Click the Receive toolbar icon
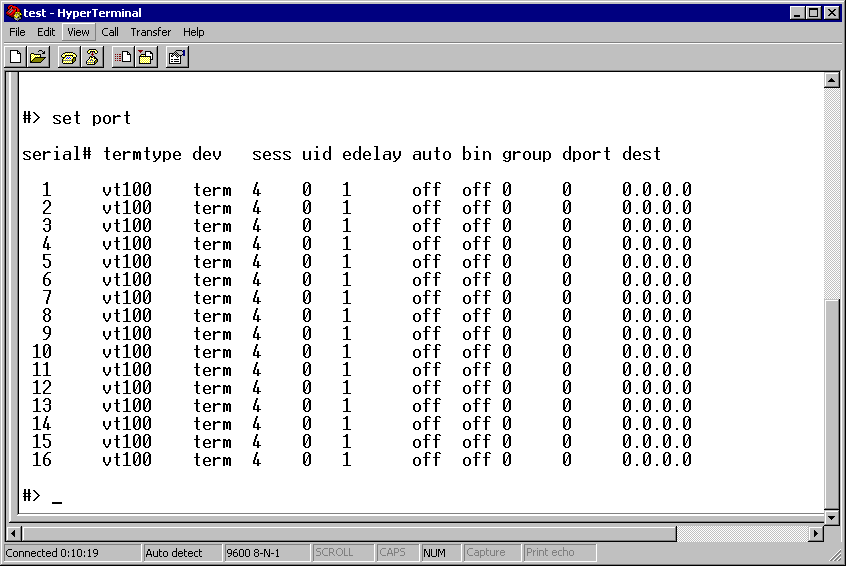The width and height of the screenshot is (846, 566). 146,57
